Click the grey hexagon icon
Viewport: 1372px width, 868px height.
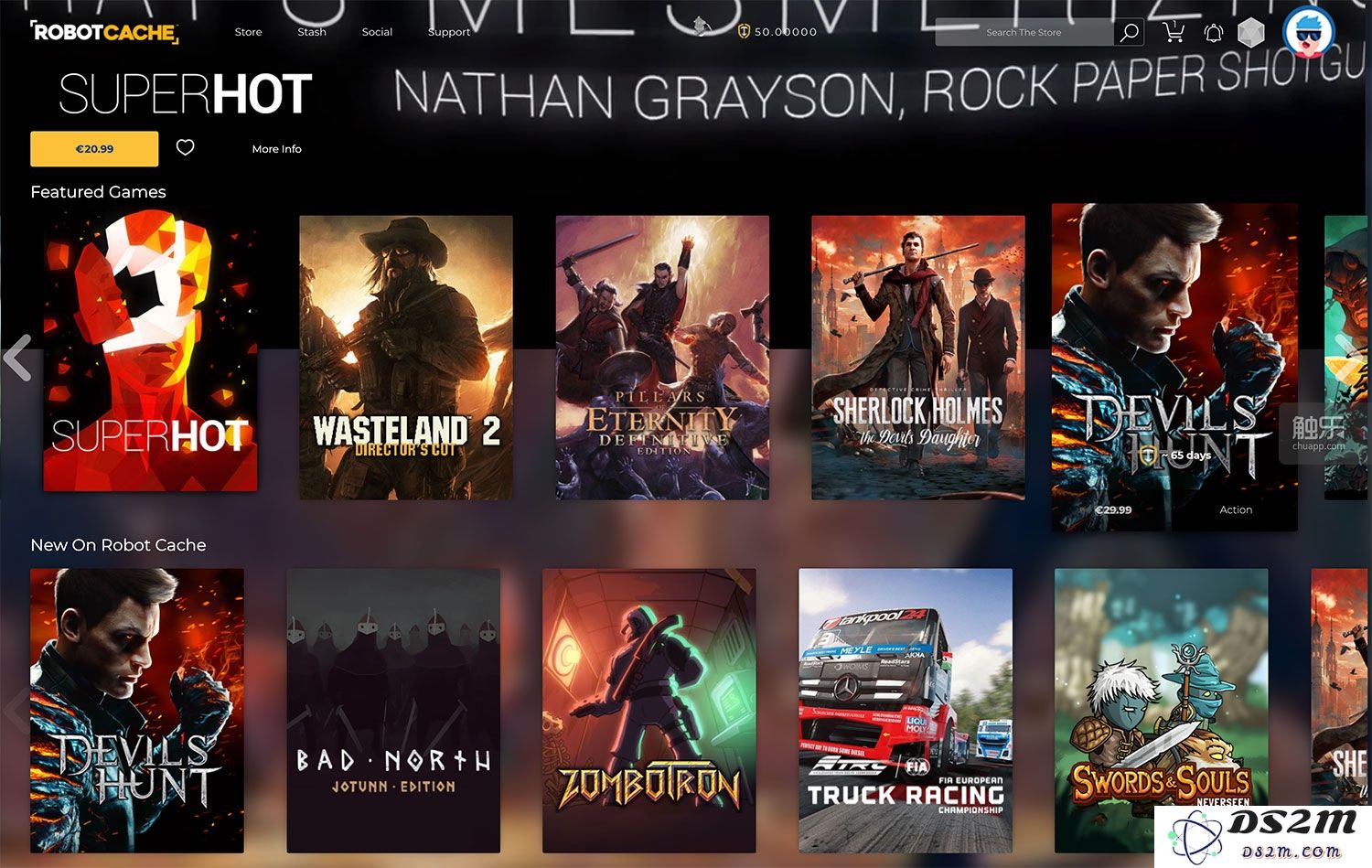tap(1250, 33)
